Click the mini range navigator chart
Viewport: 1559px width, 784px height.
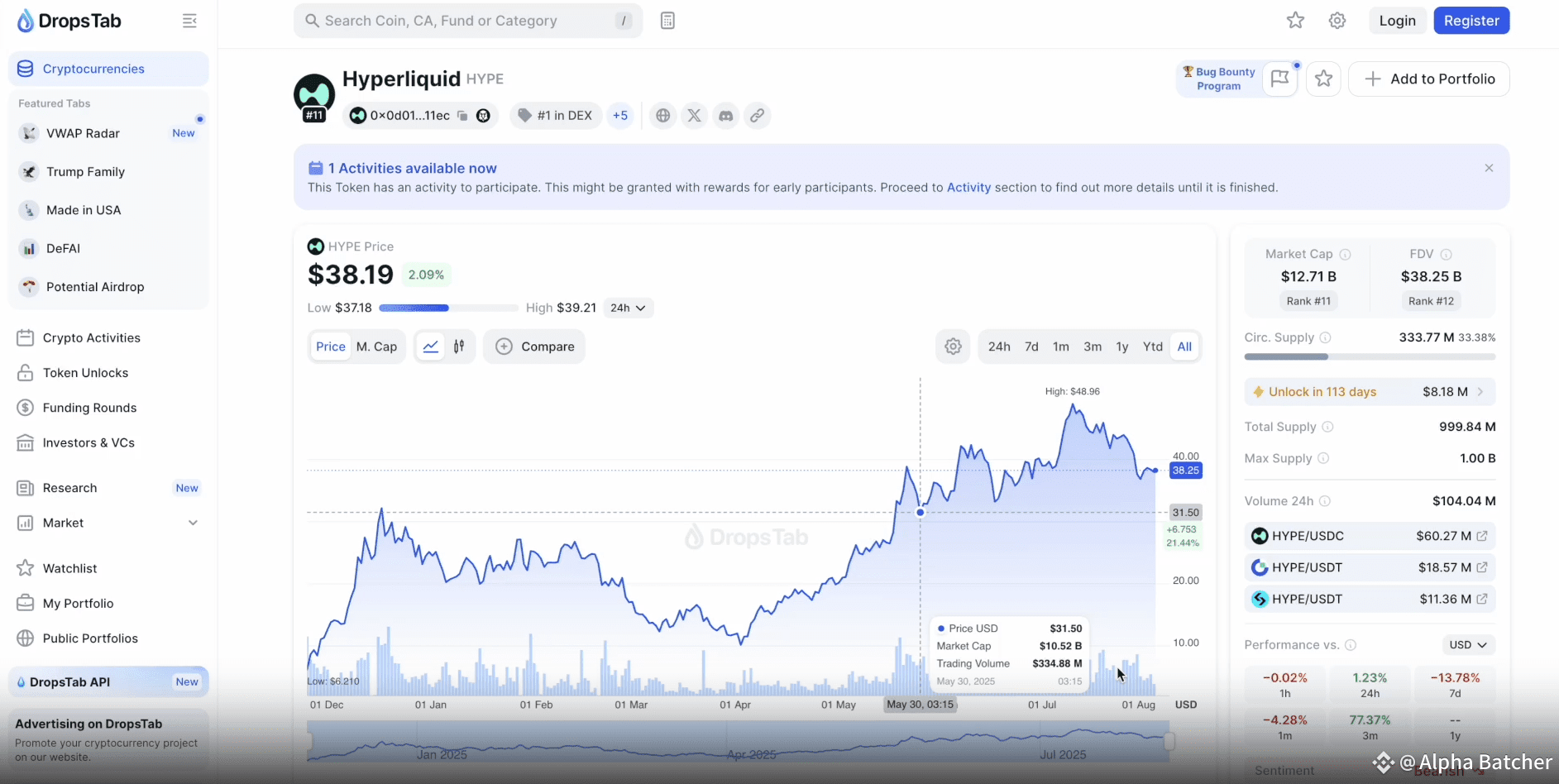(x=739, y=742)
